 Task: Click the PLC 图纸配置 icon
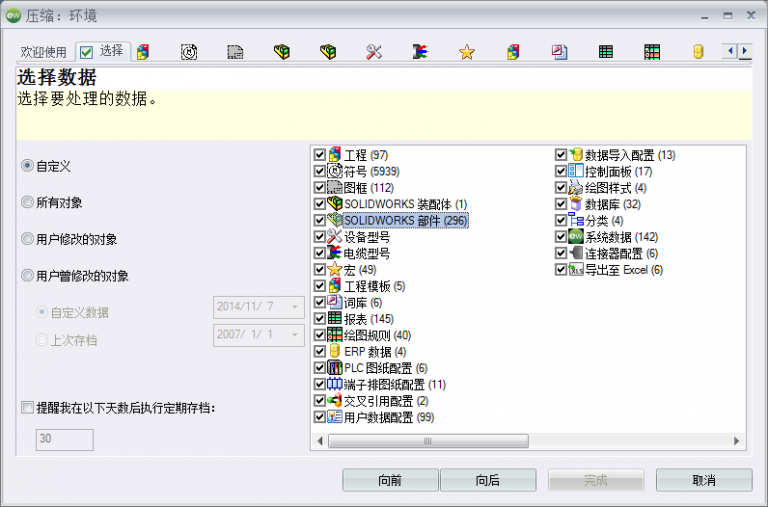335,367
